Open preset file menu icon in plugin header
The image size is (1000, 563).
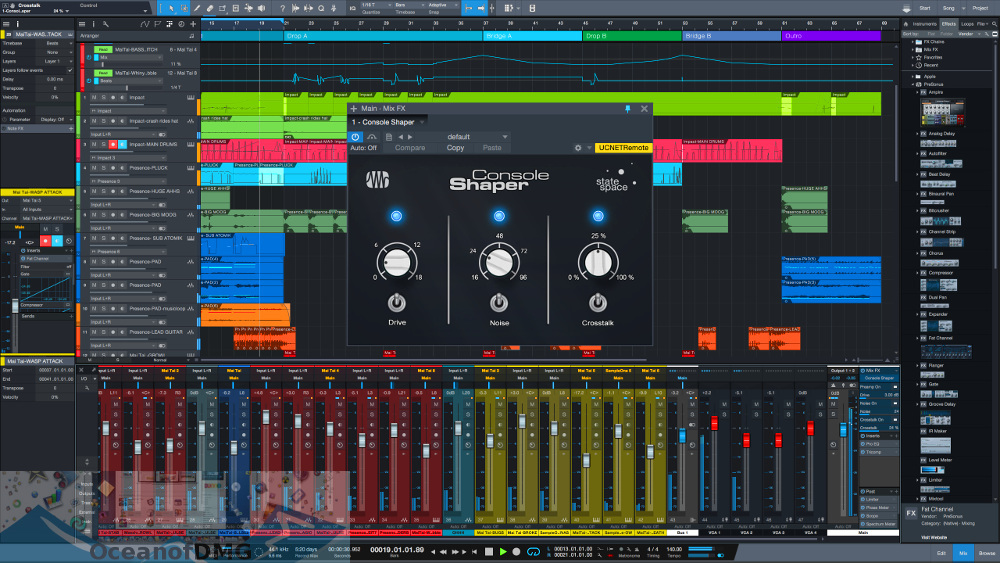(x=388, y=136)
